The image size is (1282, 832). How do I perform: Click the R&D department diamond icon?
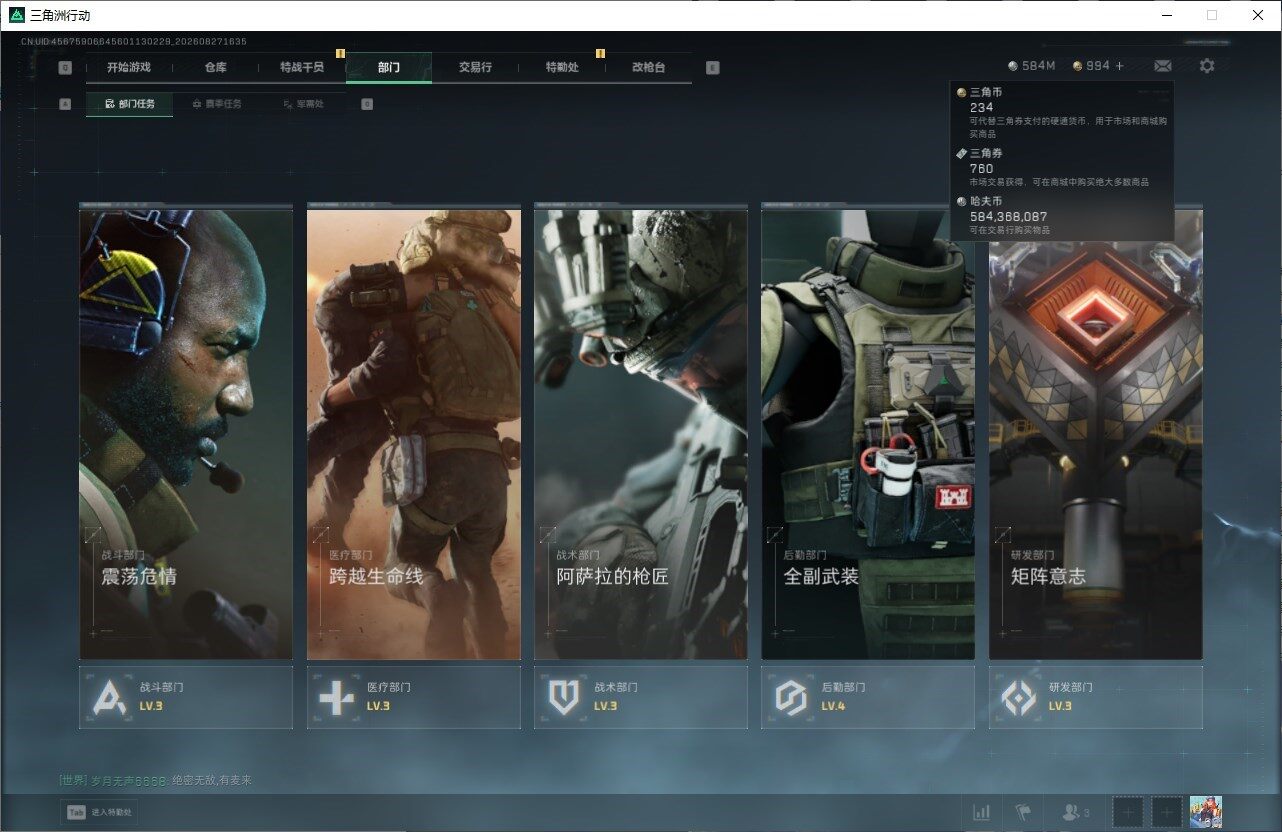tap(1019, 697)
